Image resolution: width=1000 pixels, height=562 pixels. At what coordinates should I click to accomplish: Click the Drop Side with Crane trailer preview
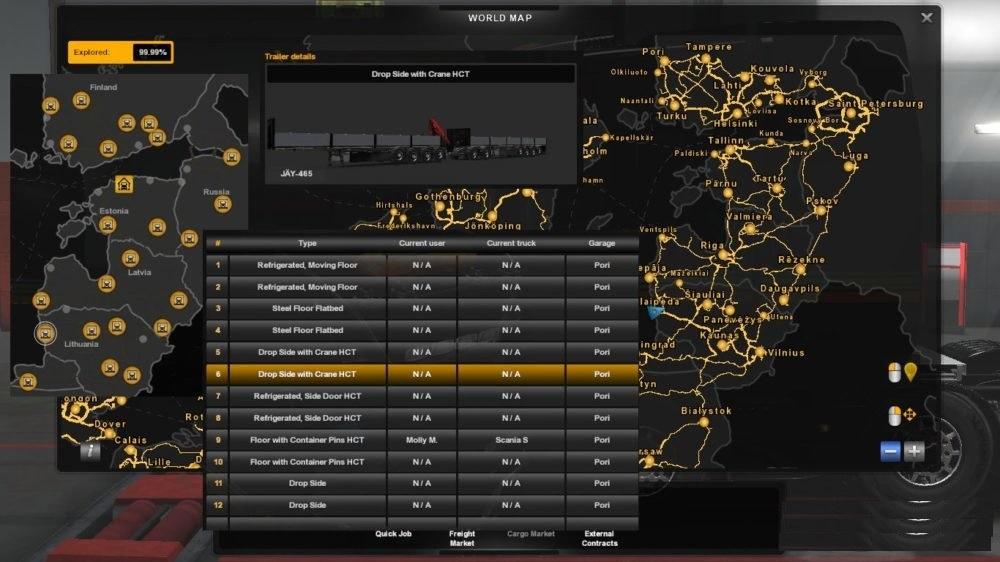[420, 135]
